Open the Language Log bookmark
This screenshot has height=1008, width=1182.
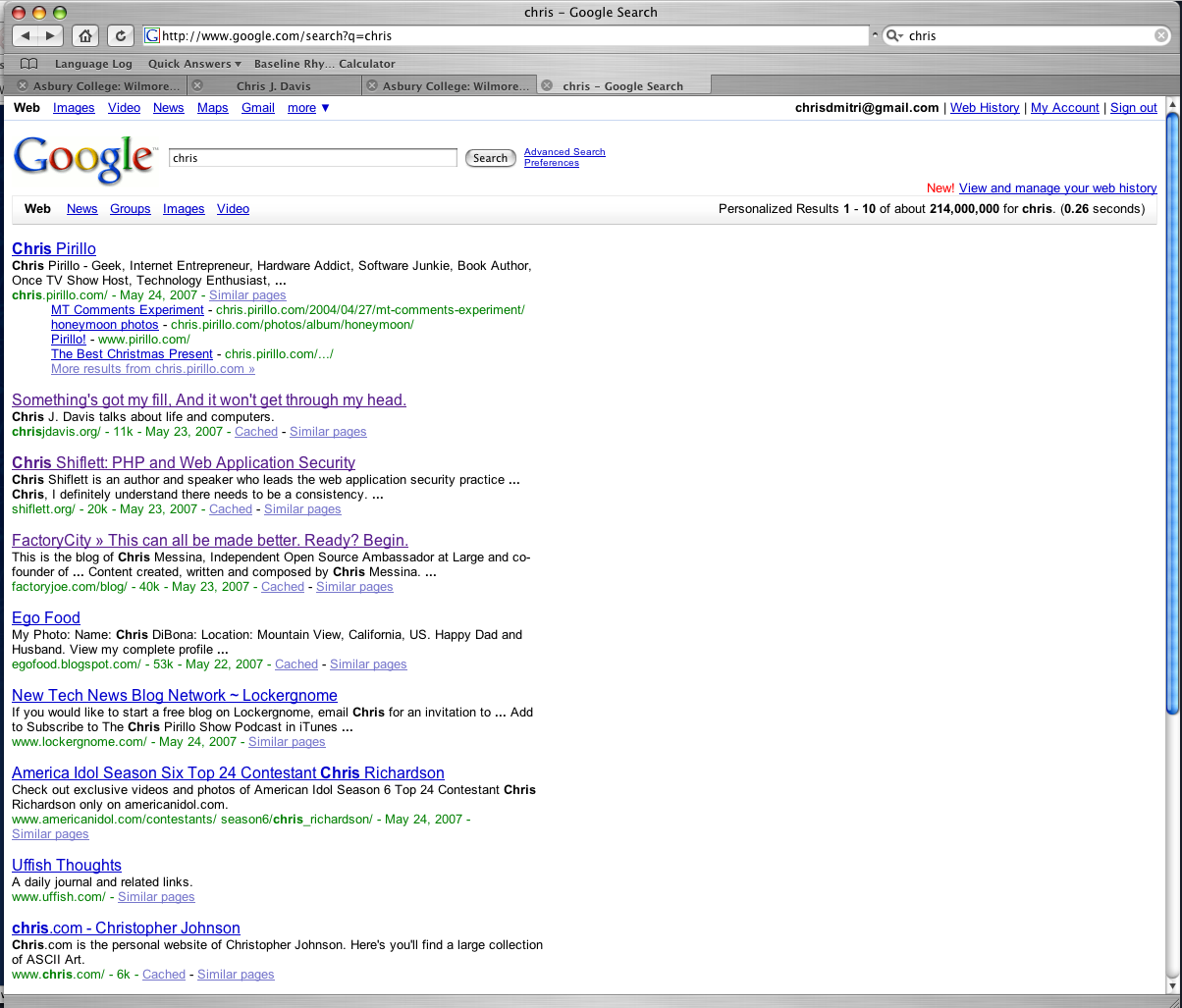pos(93,64)
